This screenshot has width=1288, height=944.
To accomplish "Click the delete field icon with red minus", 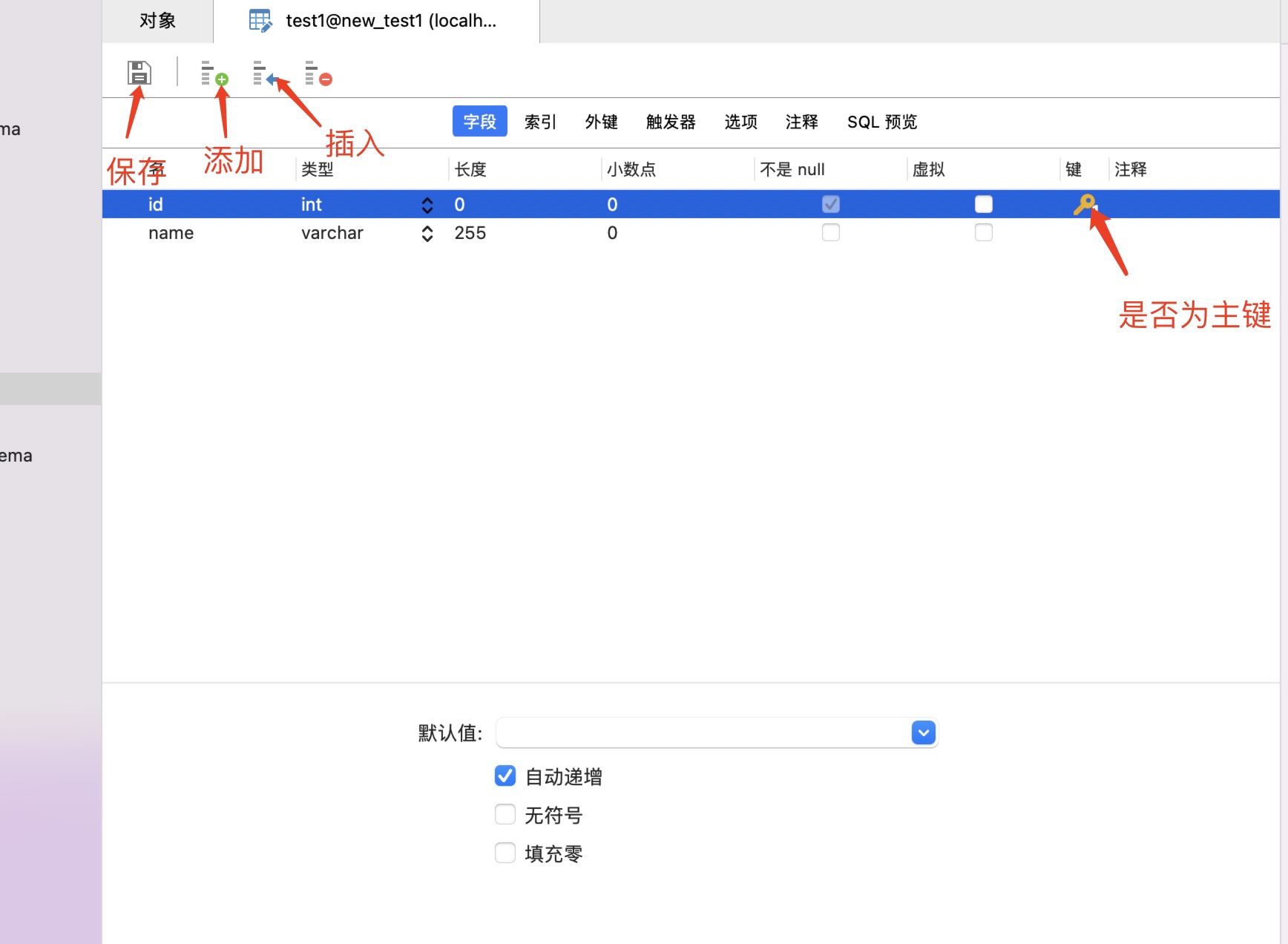I will click(317, 72).
